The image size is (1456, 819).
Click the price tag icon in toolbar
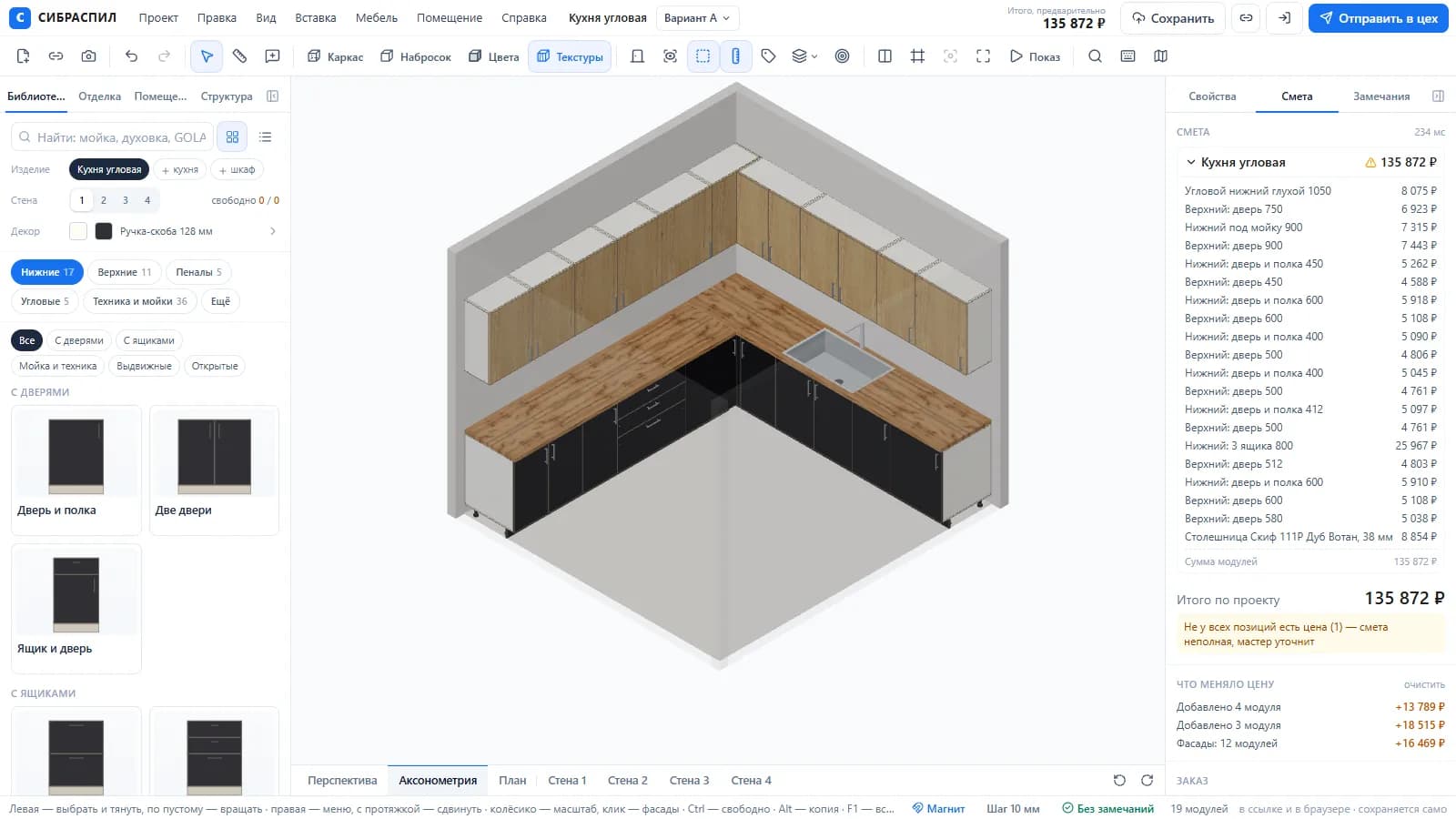[768, 56]
